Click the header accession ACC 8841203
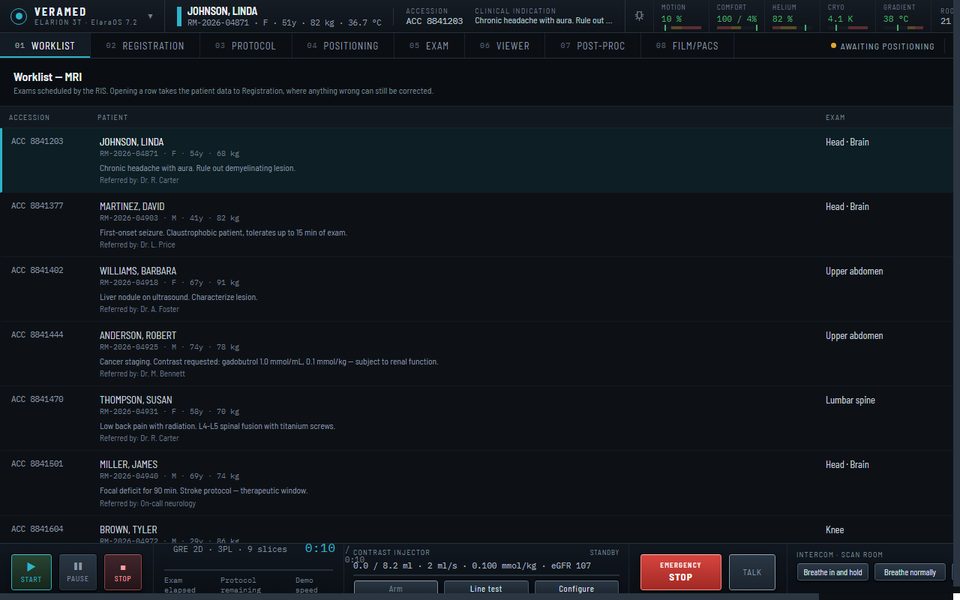The width and height of the screenshot is (960, 600). pos(434,21)
